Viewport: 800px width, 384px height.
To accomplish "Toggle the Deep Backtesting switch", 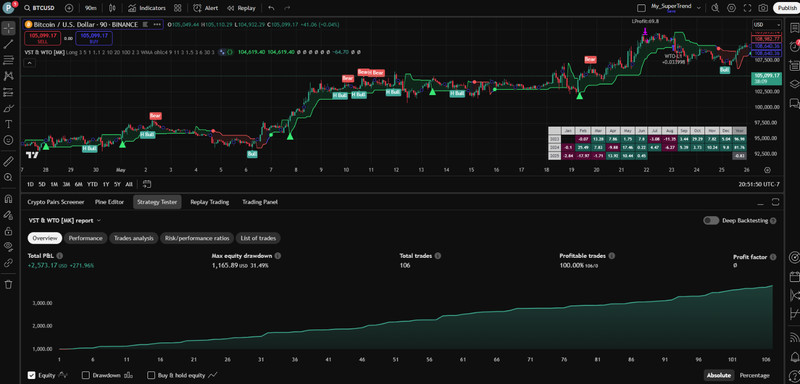I will click(x=711, y=221).
